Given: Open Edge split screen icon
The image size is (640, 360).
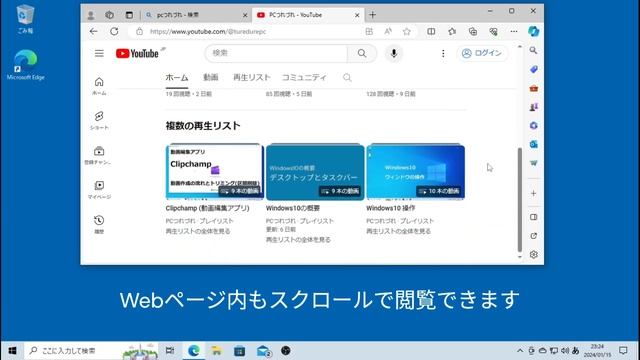Looking at the screenshot, I should [431, 31].
